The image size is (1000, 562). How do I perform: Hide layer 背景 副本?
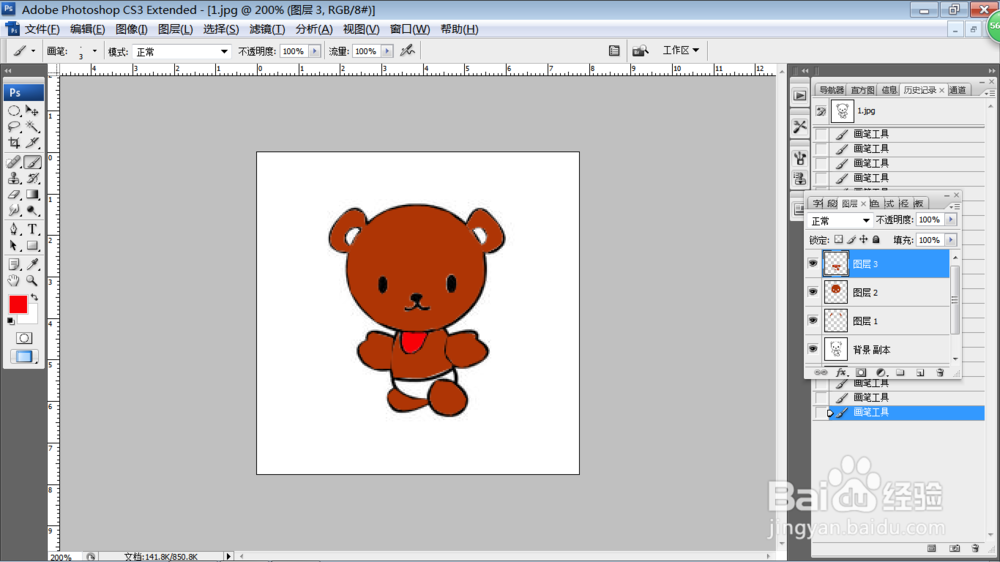(813, 350)
